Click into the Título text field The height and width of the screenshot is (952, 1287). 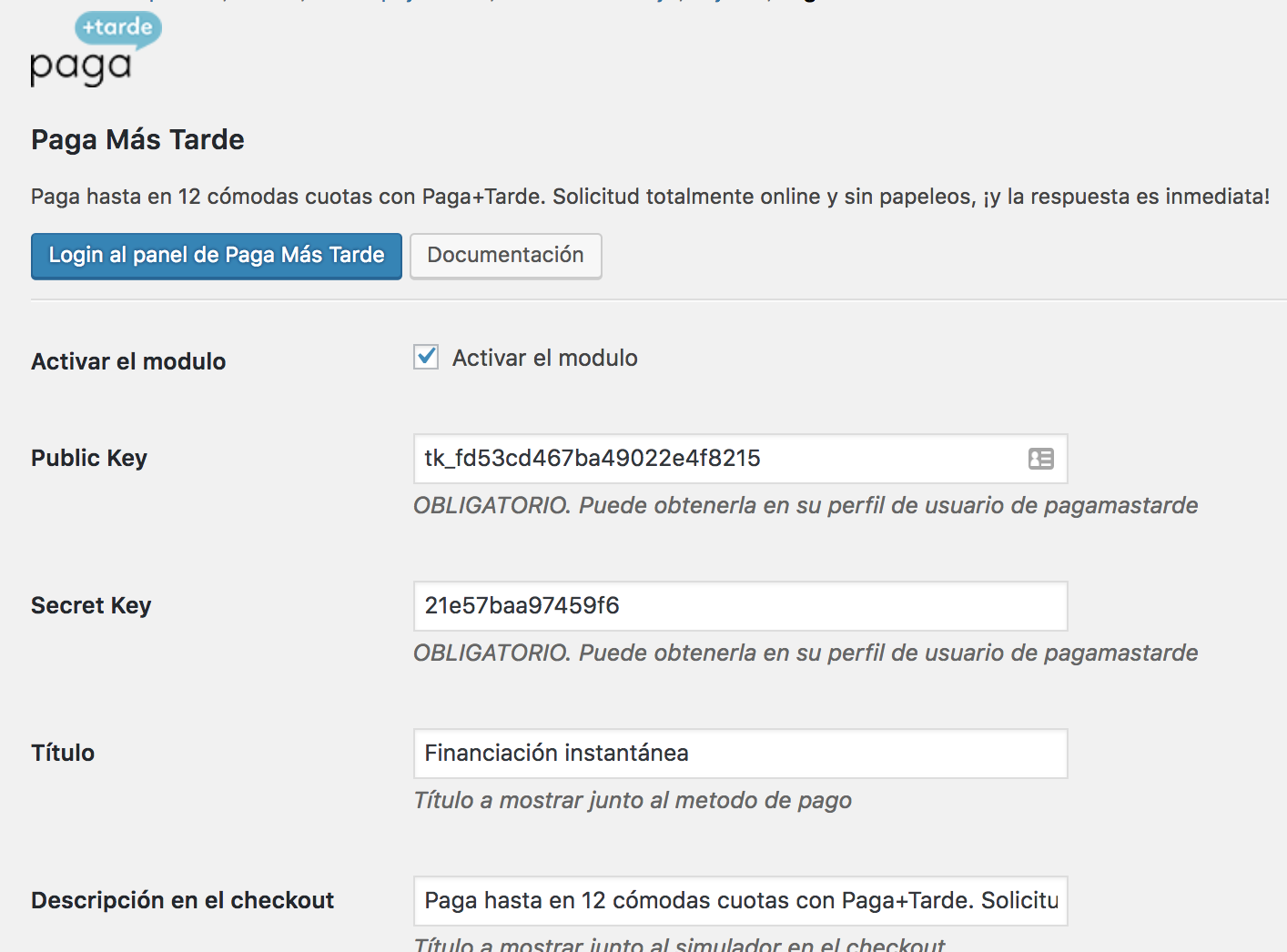click(x=739, y=754)
